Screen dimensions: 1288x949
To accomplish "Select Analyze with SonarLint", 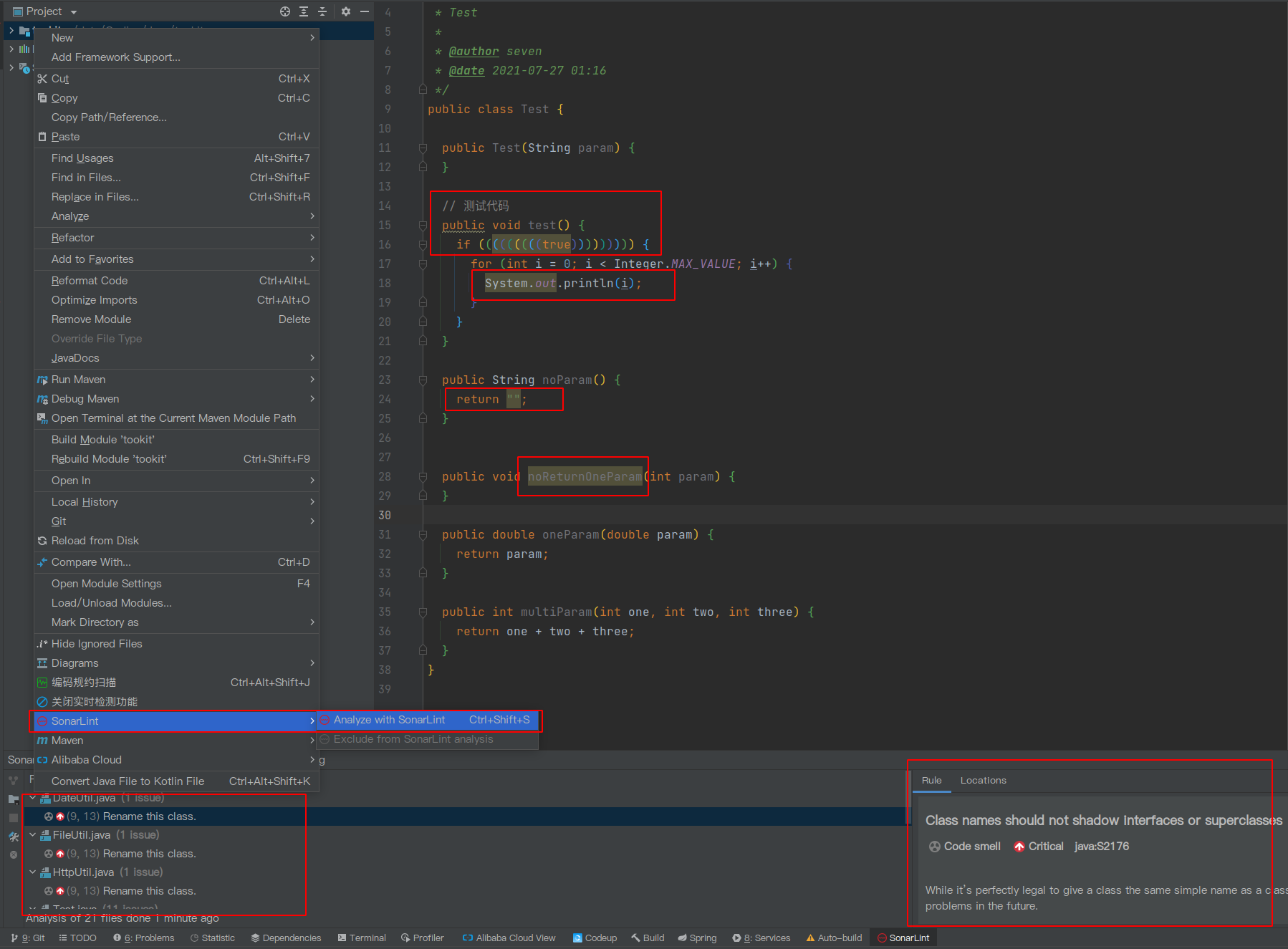I will tap(428, 720).
